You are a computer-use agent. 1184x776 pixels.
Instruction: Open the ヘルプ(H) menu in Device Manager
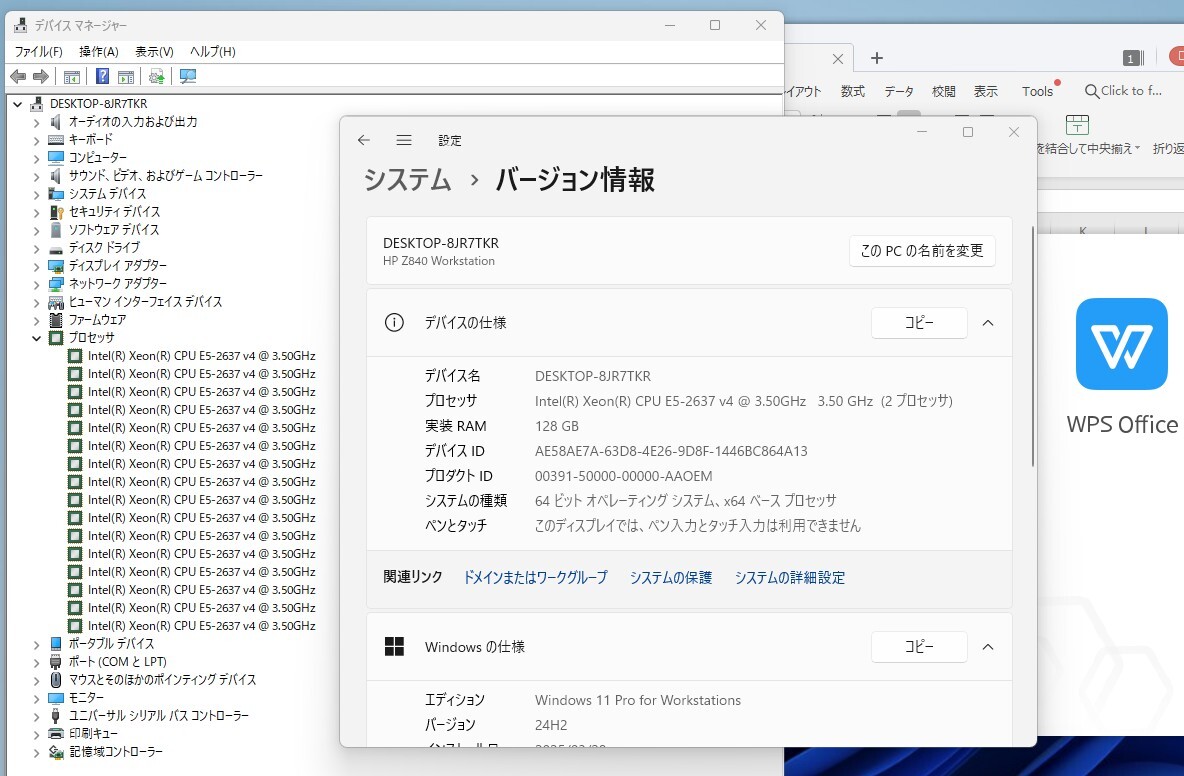click(x=213, y=51)
